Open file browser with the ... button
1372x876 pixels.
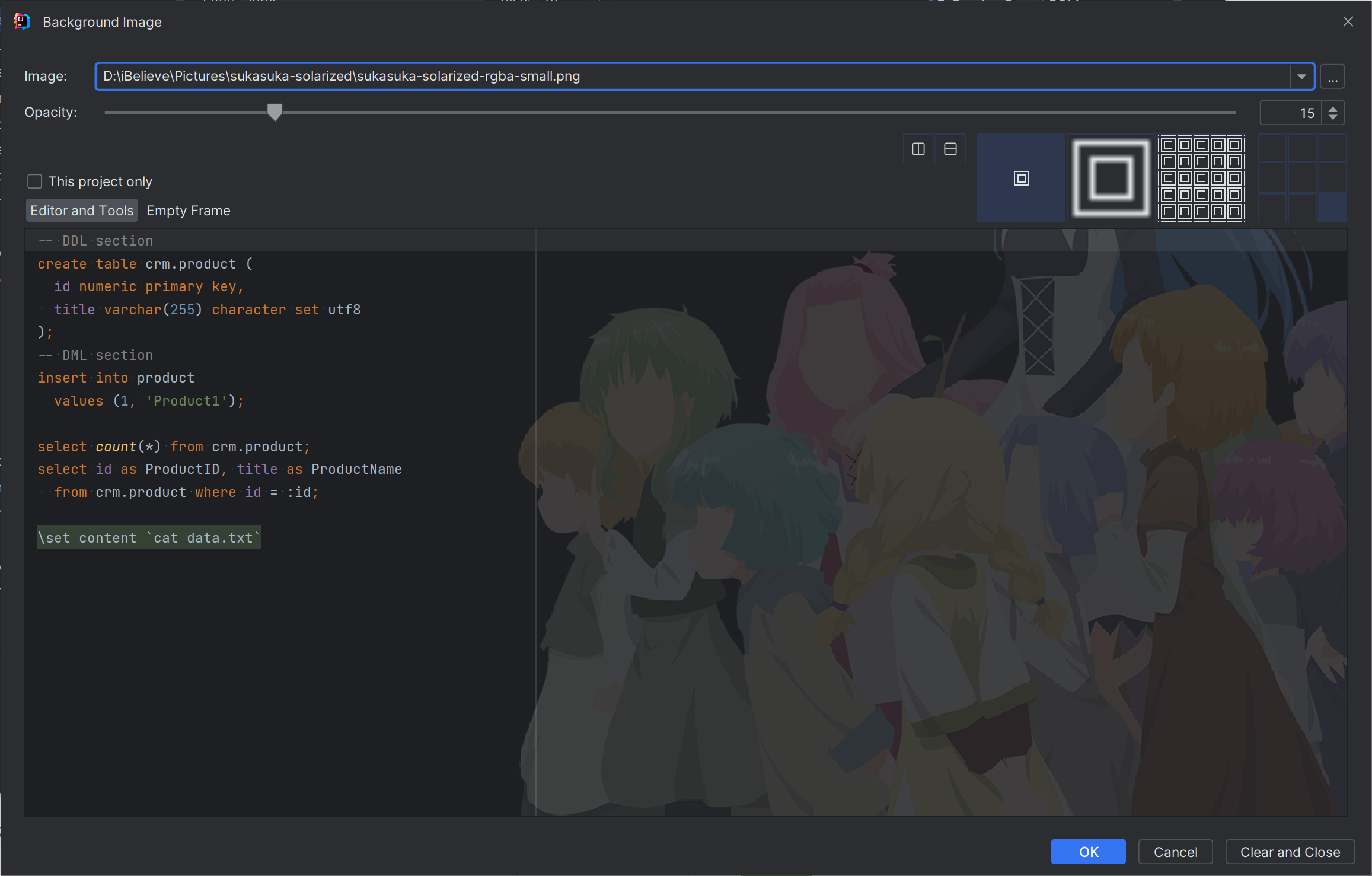1332,76
